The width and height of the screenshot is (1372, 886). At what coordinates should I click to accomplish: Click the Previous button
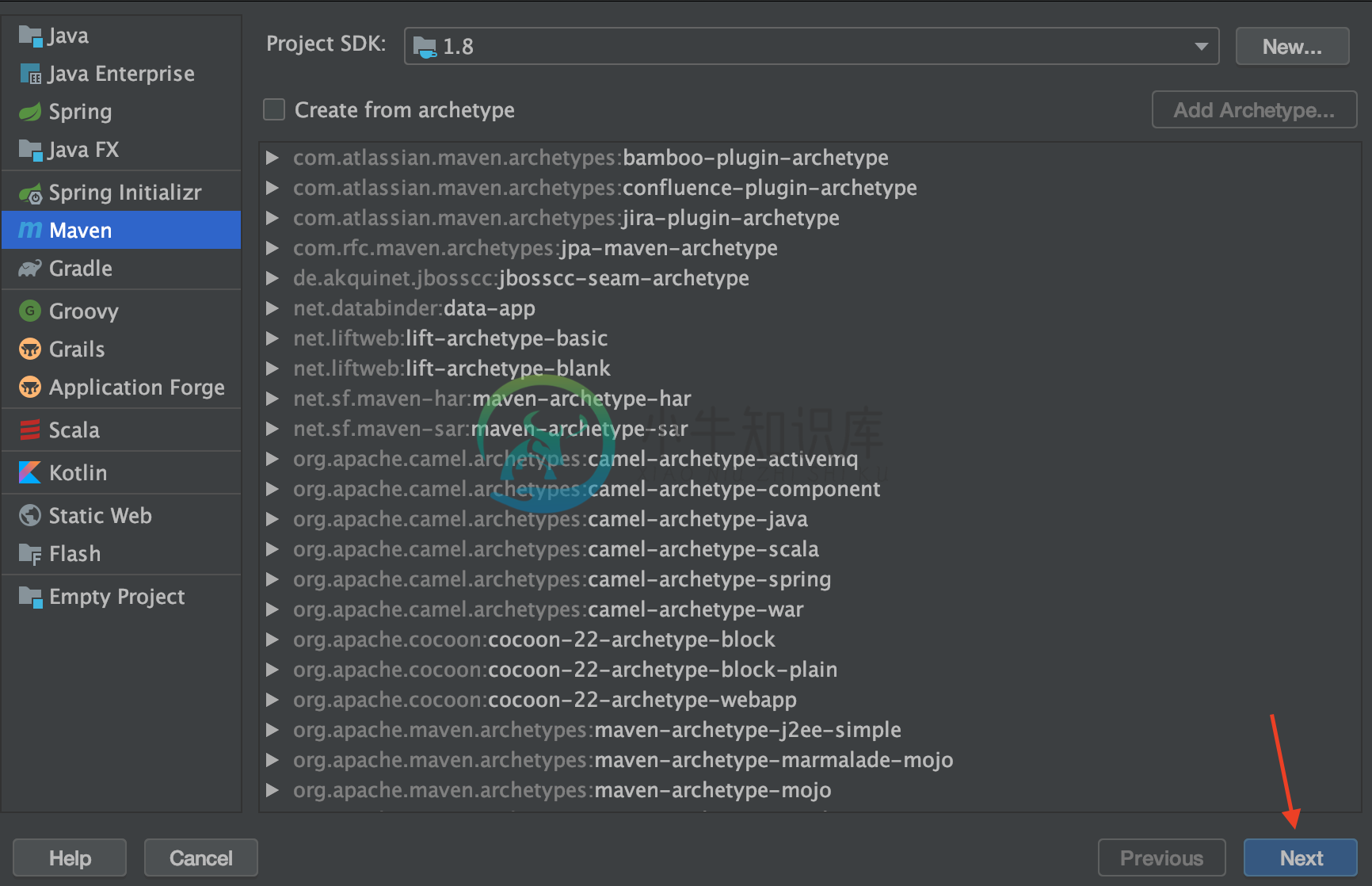1161,858
